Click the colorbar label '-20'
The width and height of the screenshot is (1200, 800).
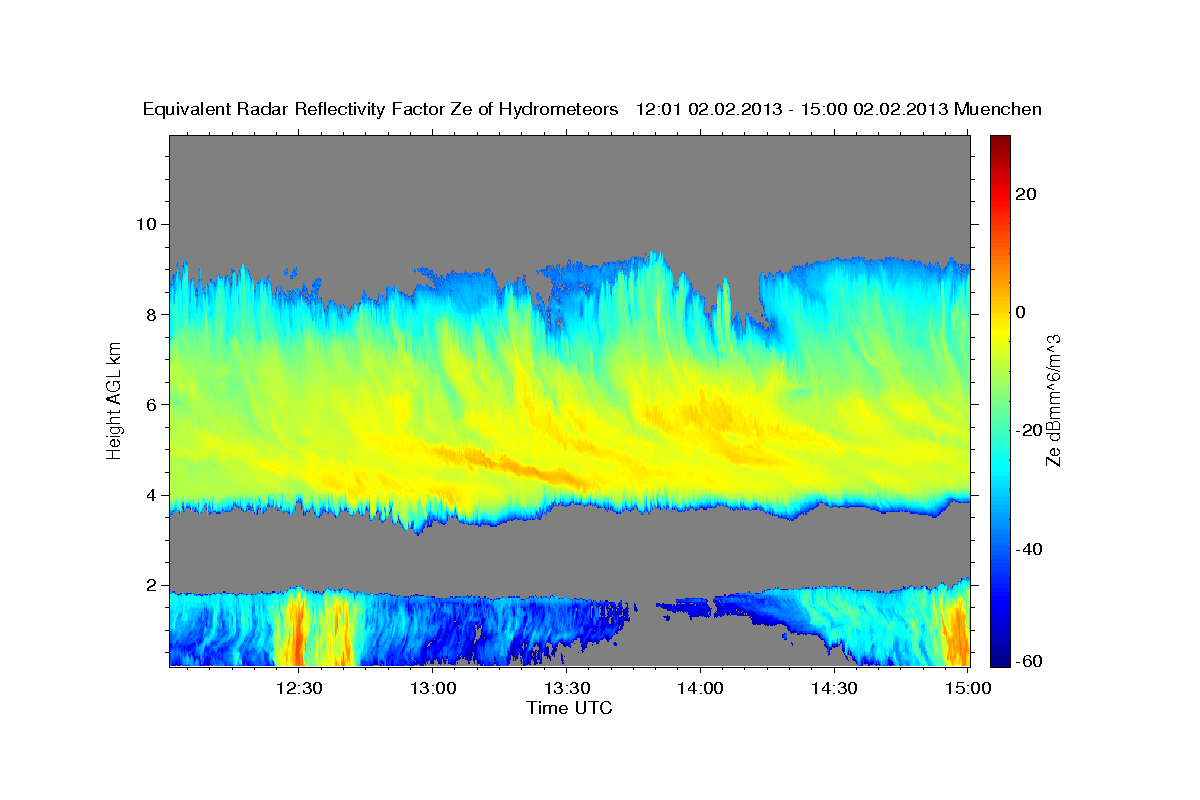1029,430
